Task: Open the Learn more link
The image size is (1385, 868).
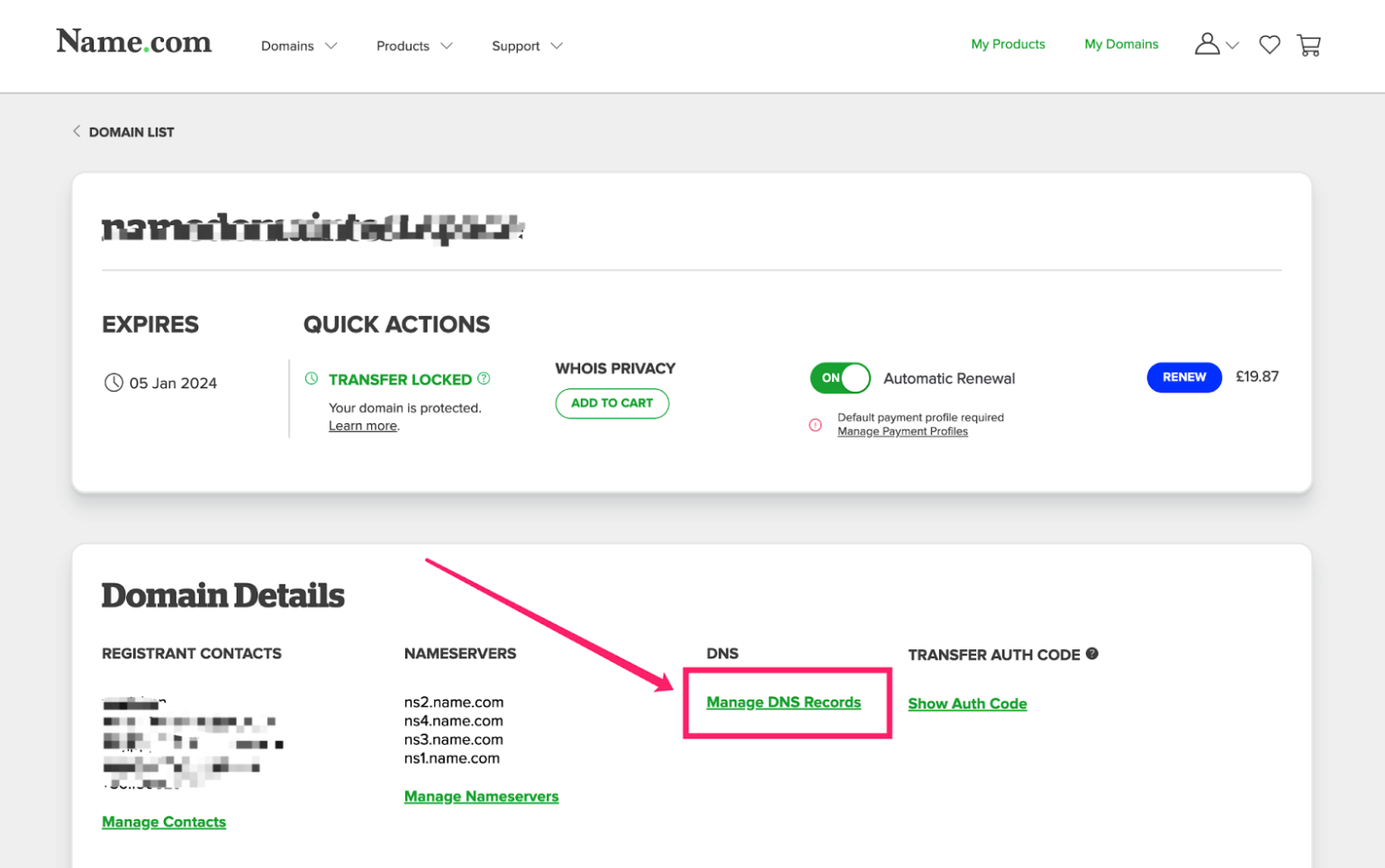Action: click(363, 426)
